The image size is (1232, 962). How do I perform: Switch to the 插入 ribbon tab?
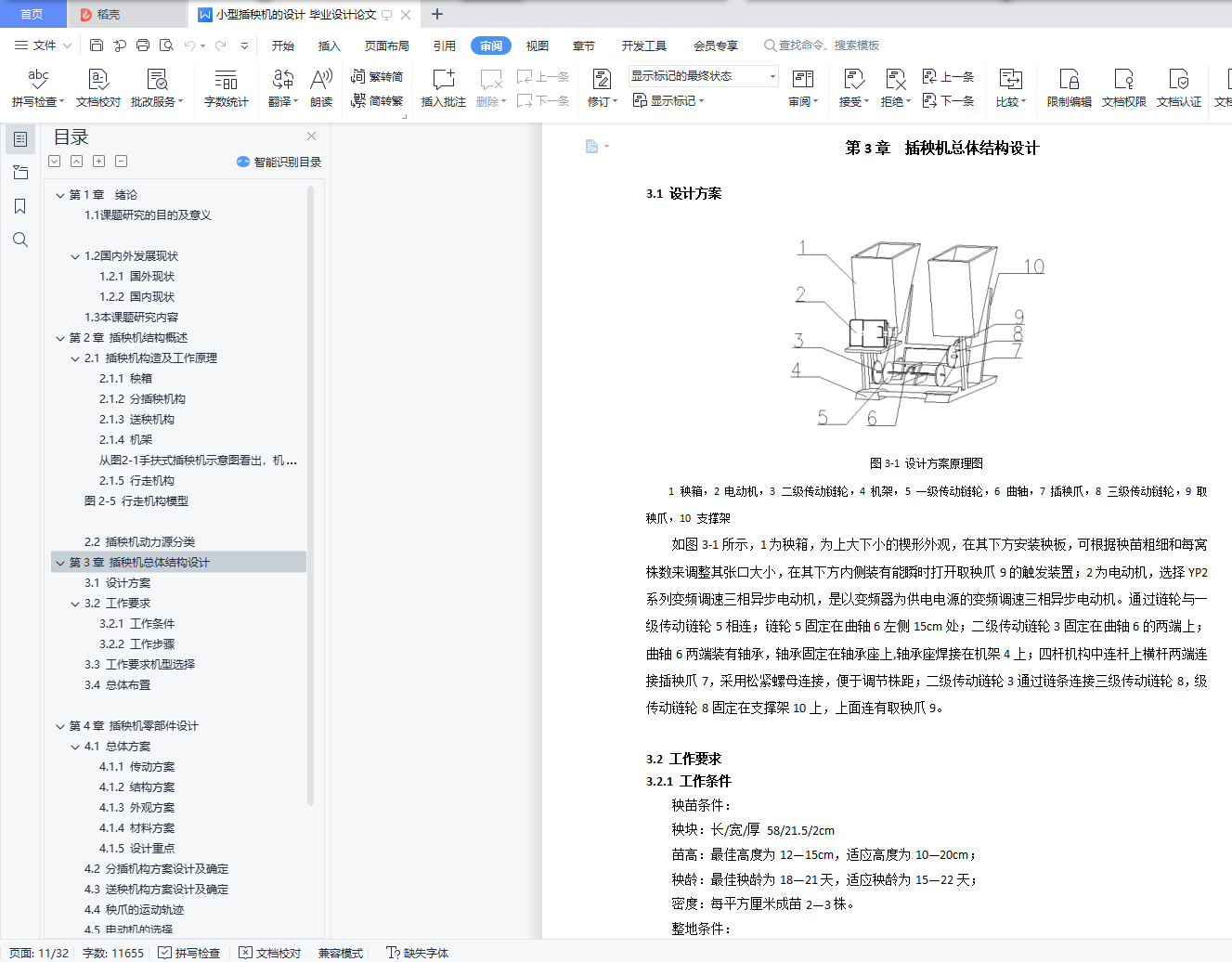coord(329,45)
